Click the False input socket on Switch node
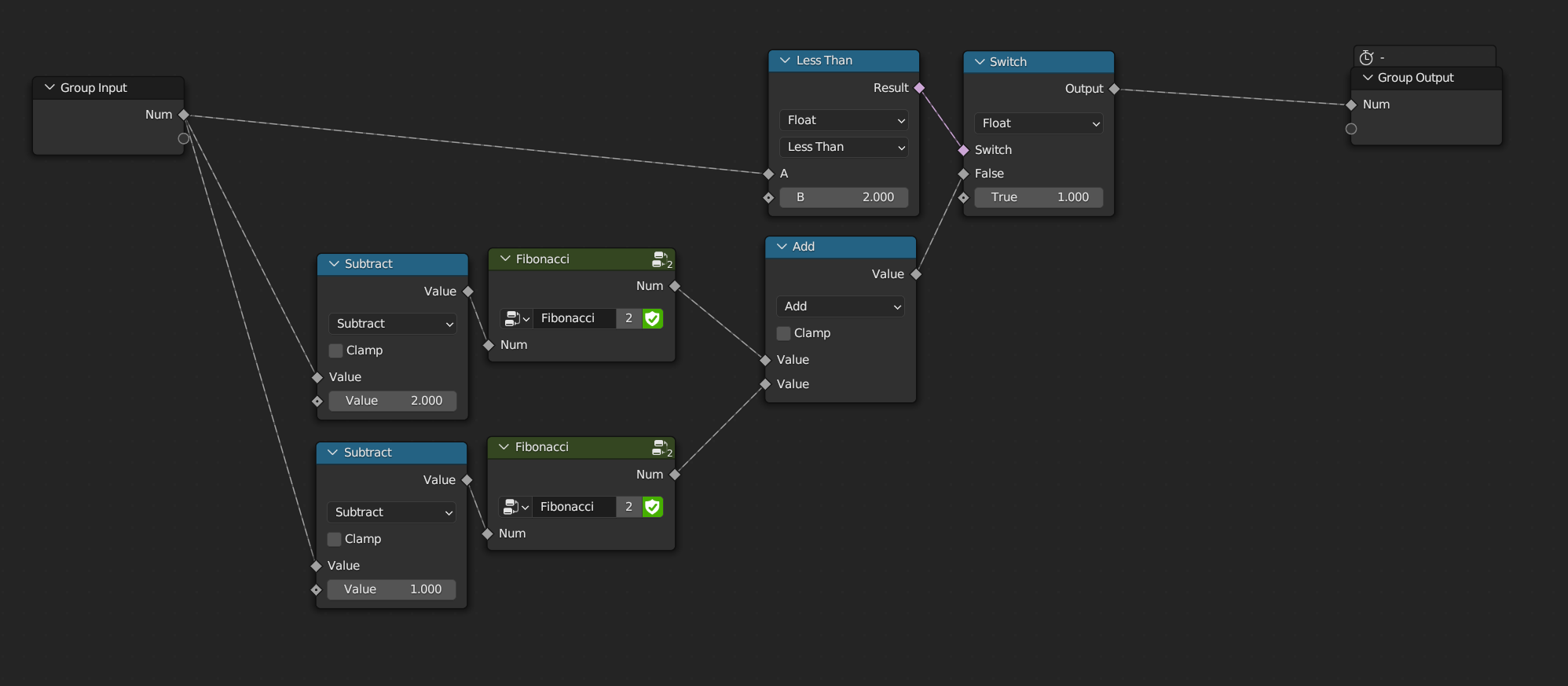 point(963,174)
